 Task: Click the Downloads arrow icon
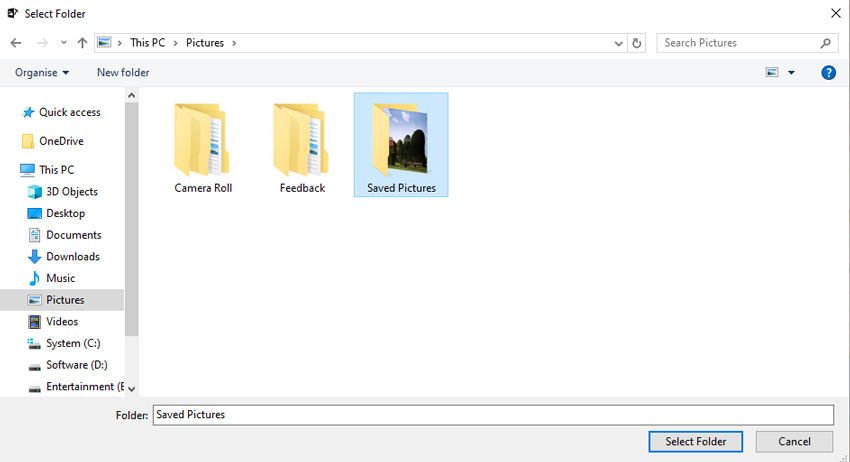[x=34, y=256]
